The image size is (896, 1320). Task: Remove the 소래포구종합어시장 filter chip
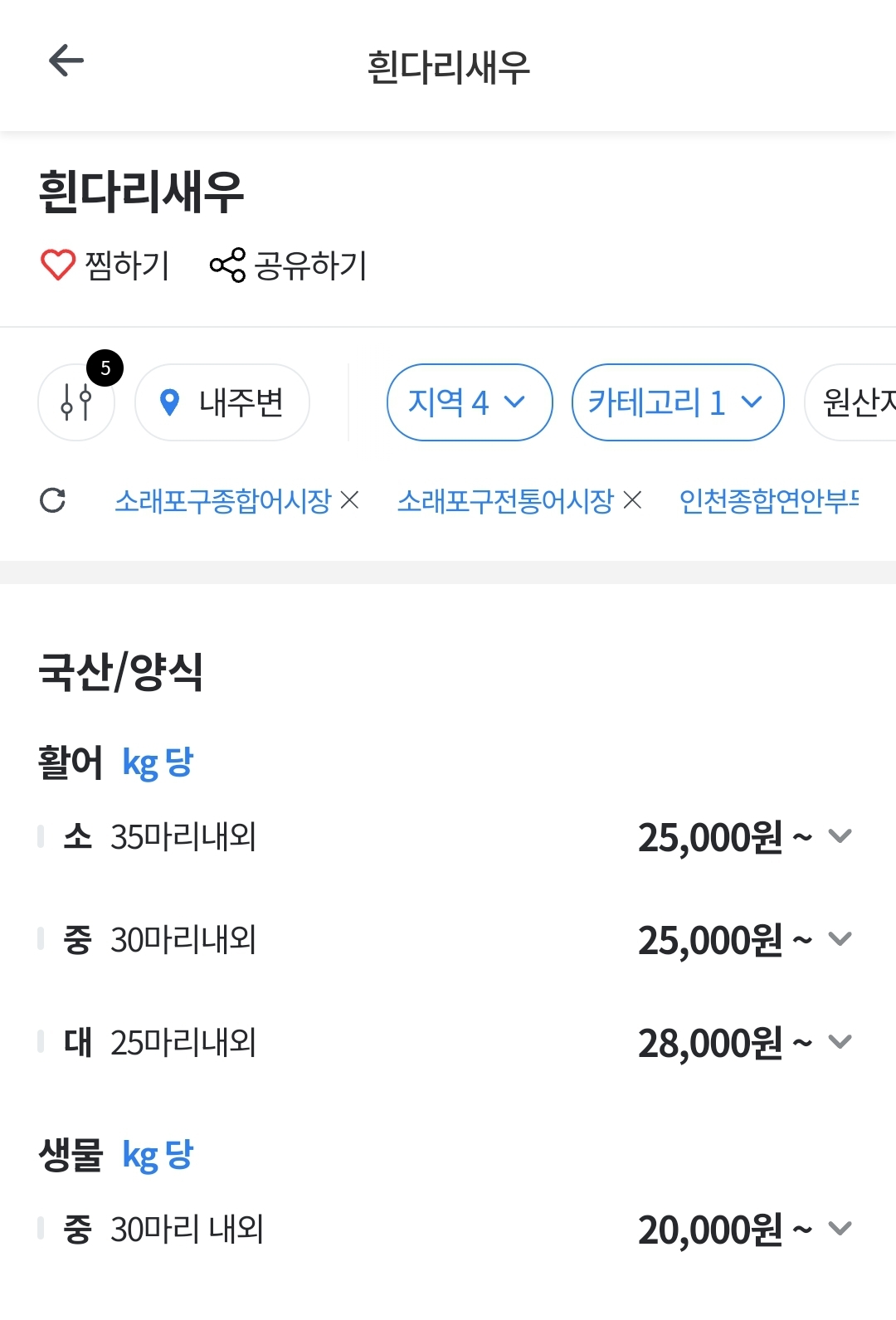(x=350, y=500)
